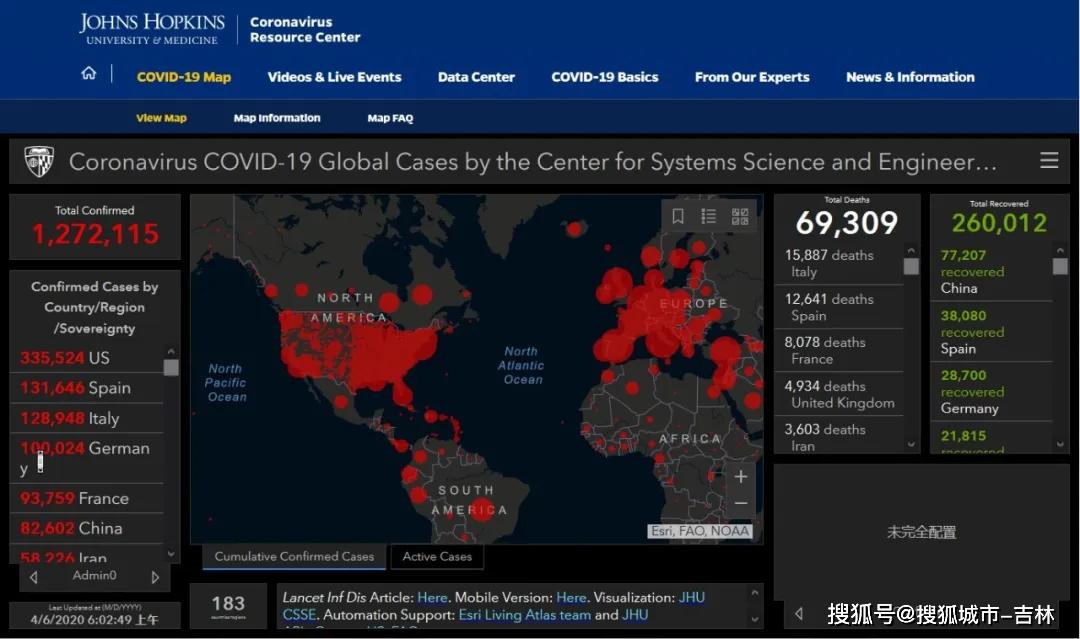1080x639 pixels.
Task: Click the Johns Hopkins University & Medicine logo
Action: pos(152,29)
